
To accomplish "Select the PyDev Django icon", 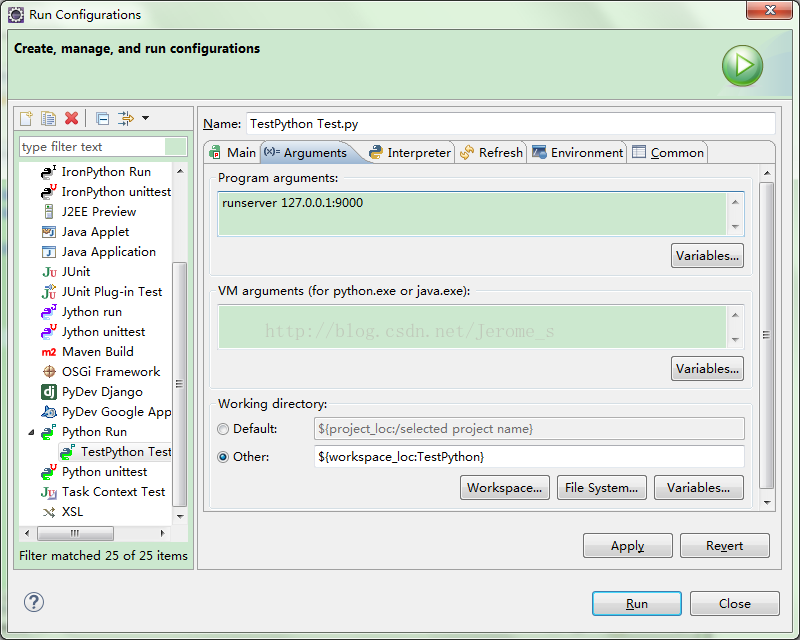I will coord(48,391).
